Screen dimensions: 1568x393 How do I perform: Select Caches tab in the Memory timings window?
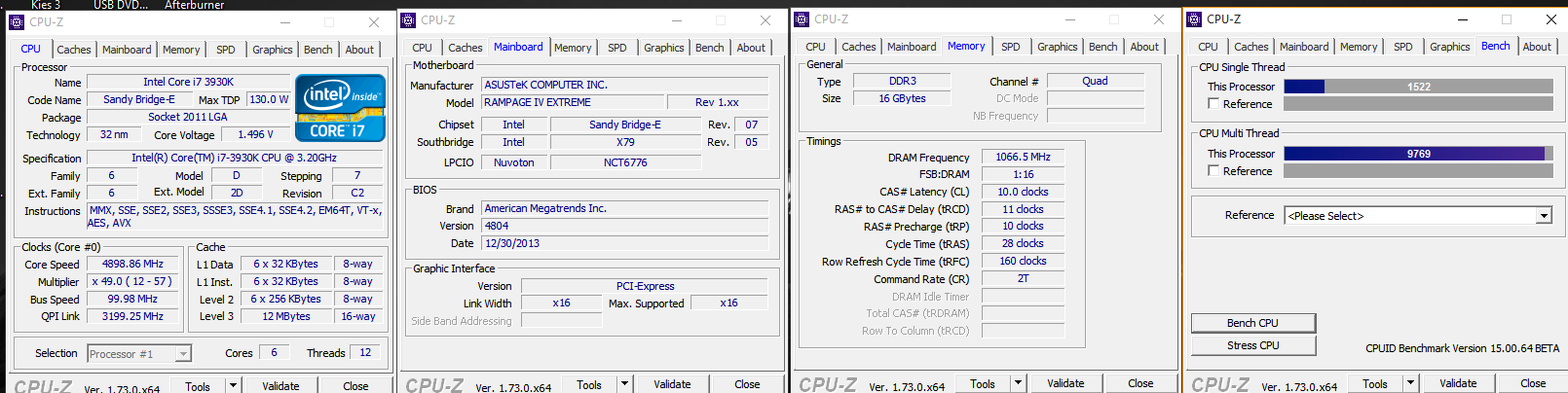(x=859, y=47)
